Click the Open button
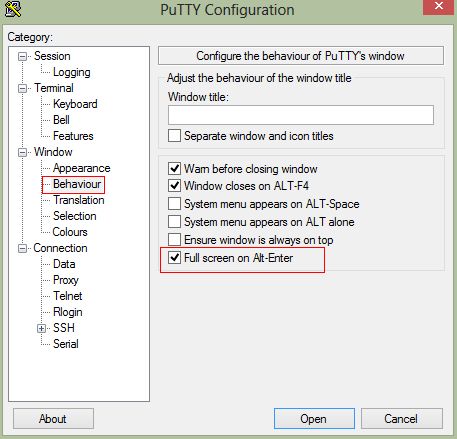Image resolution: width=457 pixels, height=439 pixels. point(314,419)
